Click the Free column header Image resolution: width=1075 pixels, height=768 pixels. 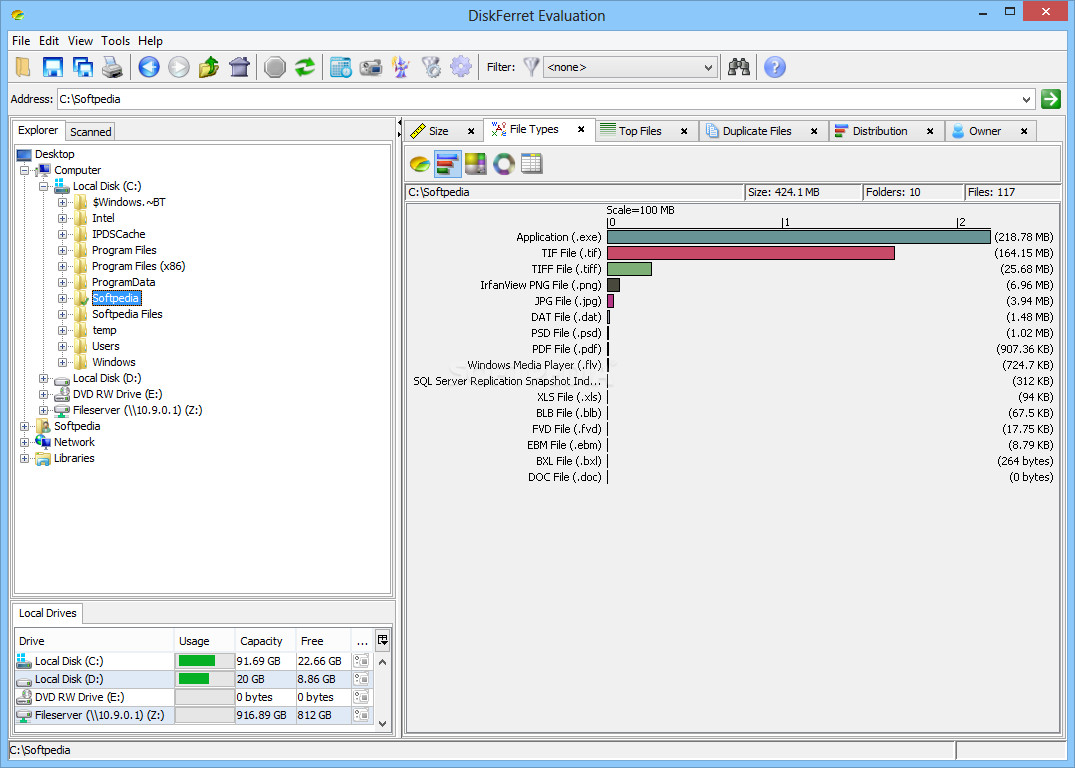[x=323, y=641]
